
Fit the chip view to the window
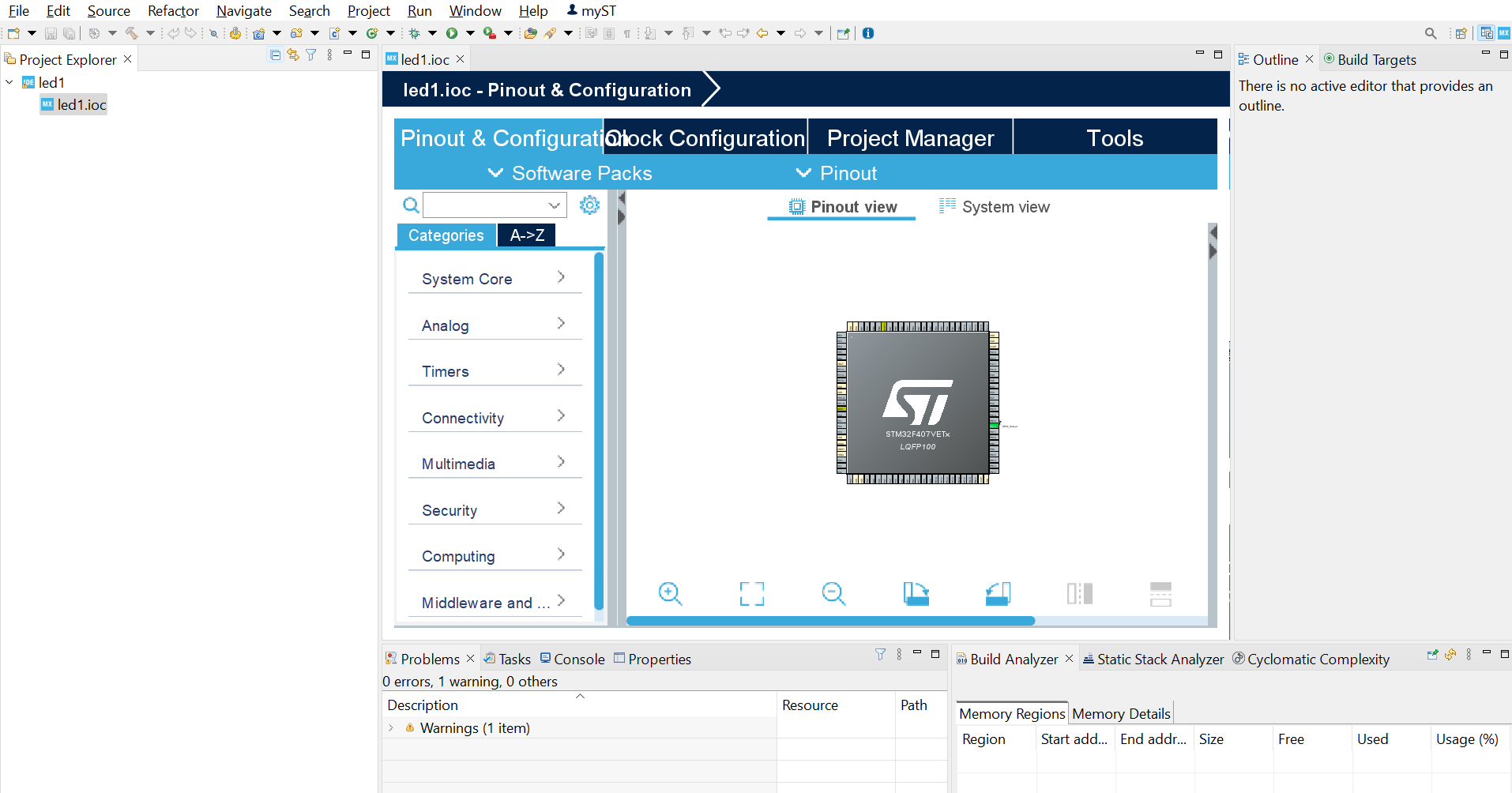point(752,593)
